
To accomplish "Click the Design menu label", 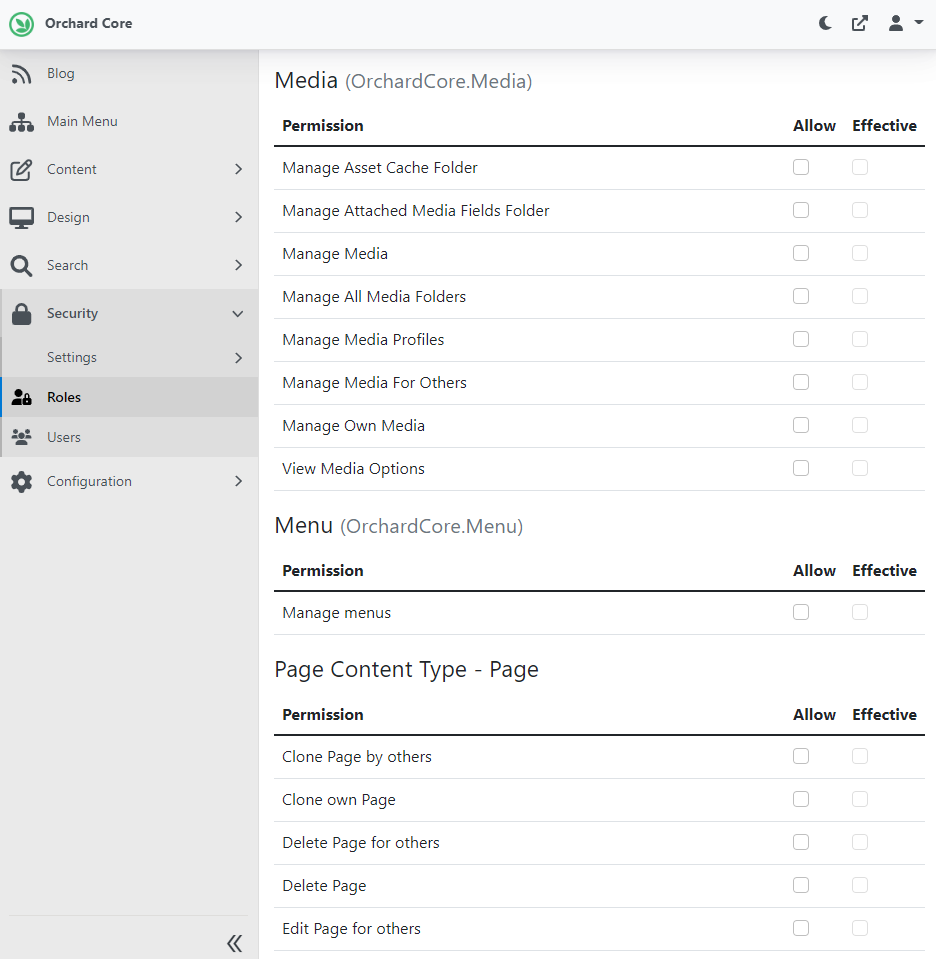I will tap(69, 217).
